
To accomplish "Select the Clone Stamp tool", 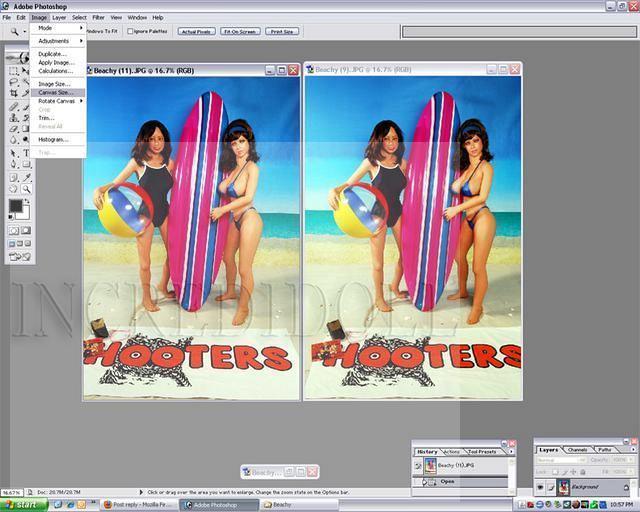I will point(13,118).
